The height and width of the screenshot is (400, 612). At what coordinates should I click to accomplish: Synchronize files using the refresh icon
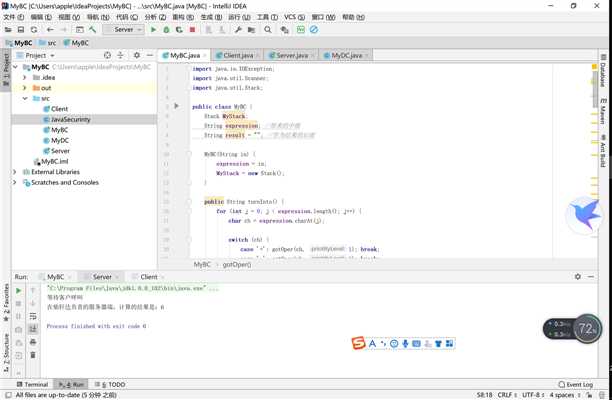pos(34,30)
